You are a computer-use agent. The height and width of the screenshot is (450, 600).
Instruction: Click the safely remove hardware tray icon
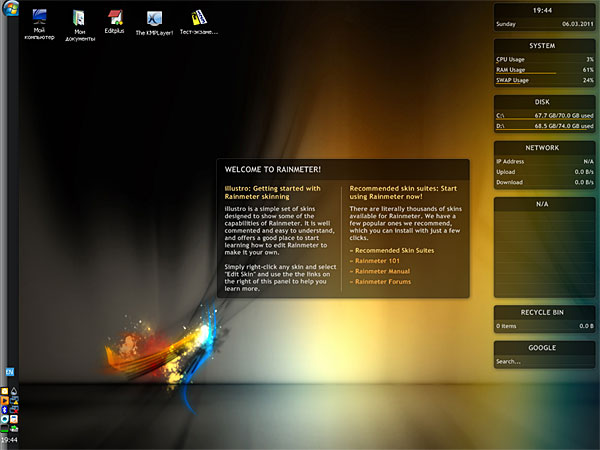click(14, 429)
